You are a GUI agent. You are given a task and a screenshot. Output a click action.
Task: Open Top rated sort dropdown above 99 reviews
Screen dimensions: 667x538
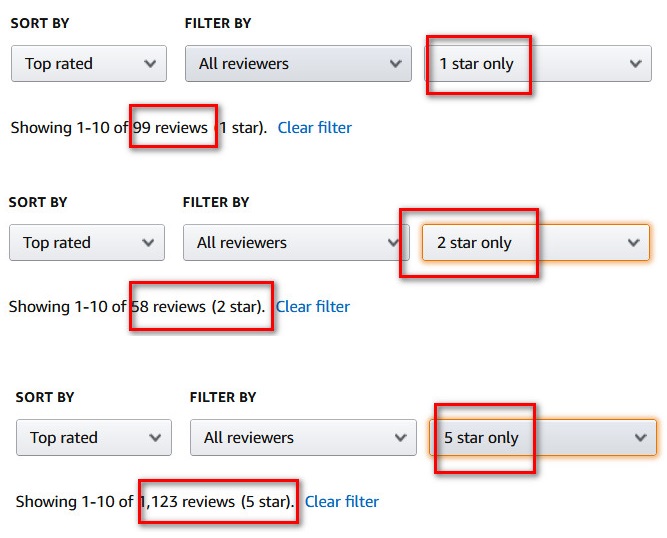click(x=89, y=64)
